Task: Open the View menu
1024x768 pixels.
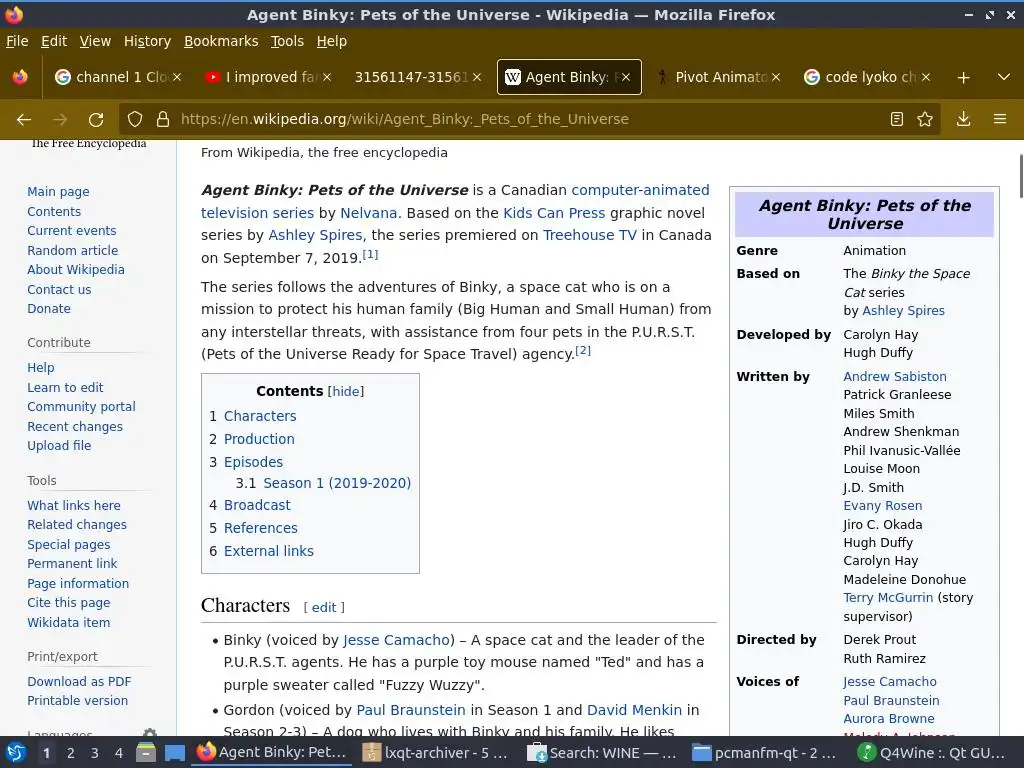Action: click(95, 41)
